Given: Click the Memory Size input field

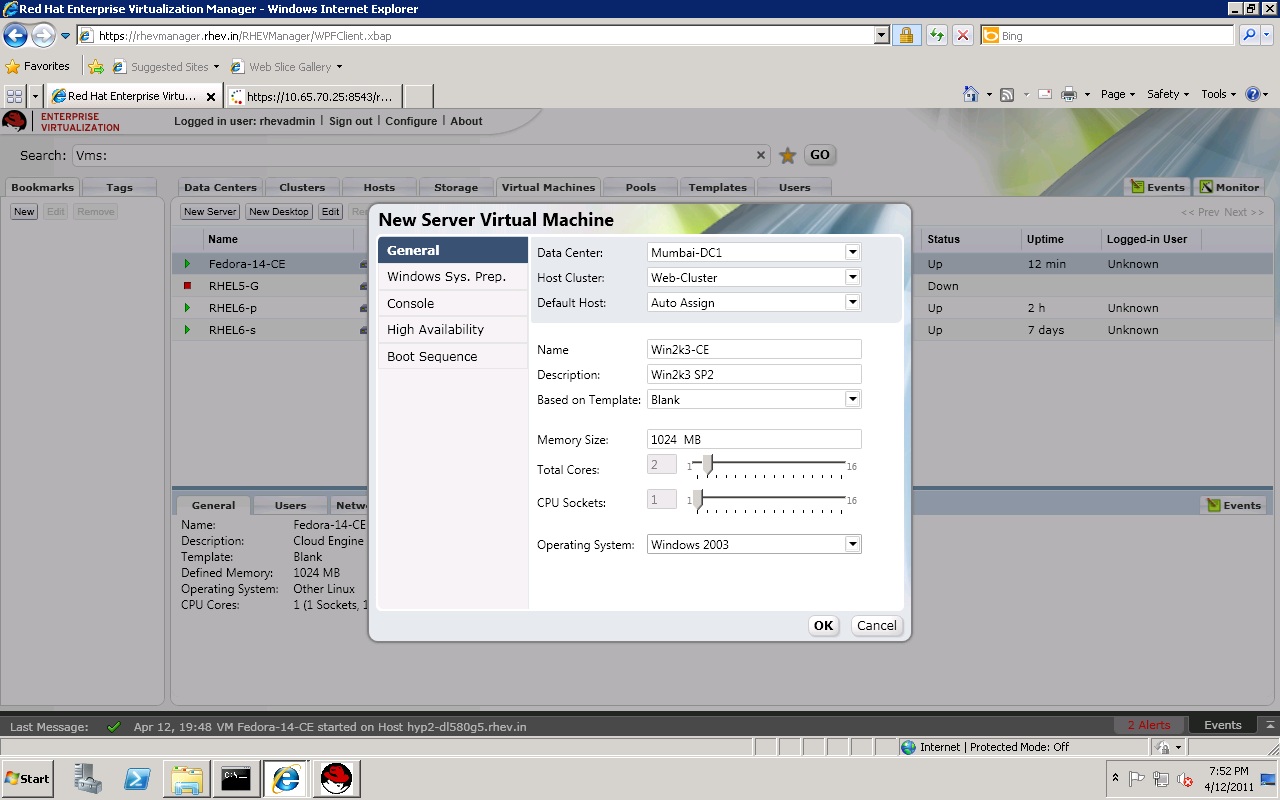Looking at the screenshot, I should pos(754,440).
